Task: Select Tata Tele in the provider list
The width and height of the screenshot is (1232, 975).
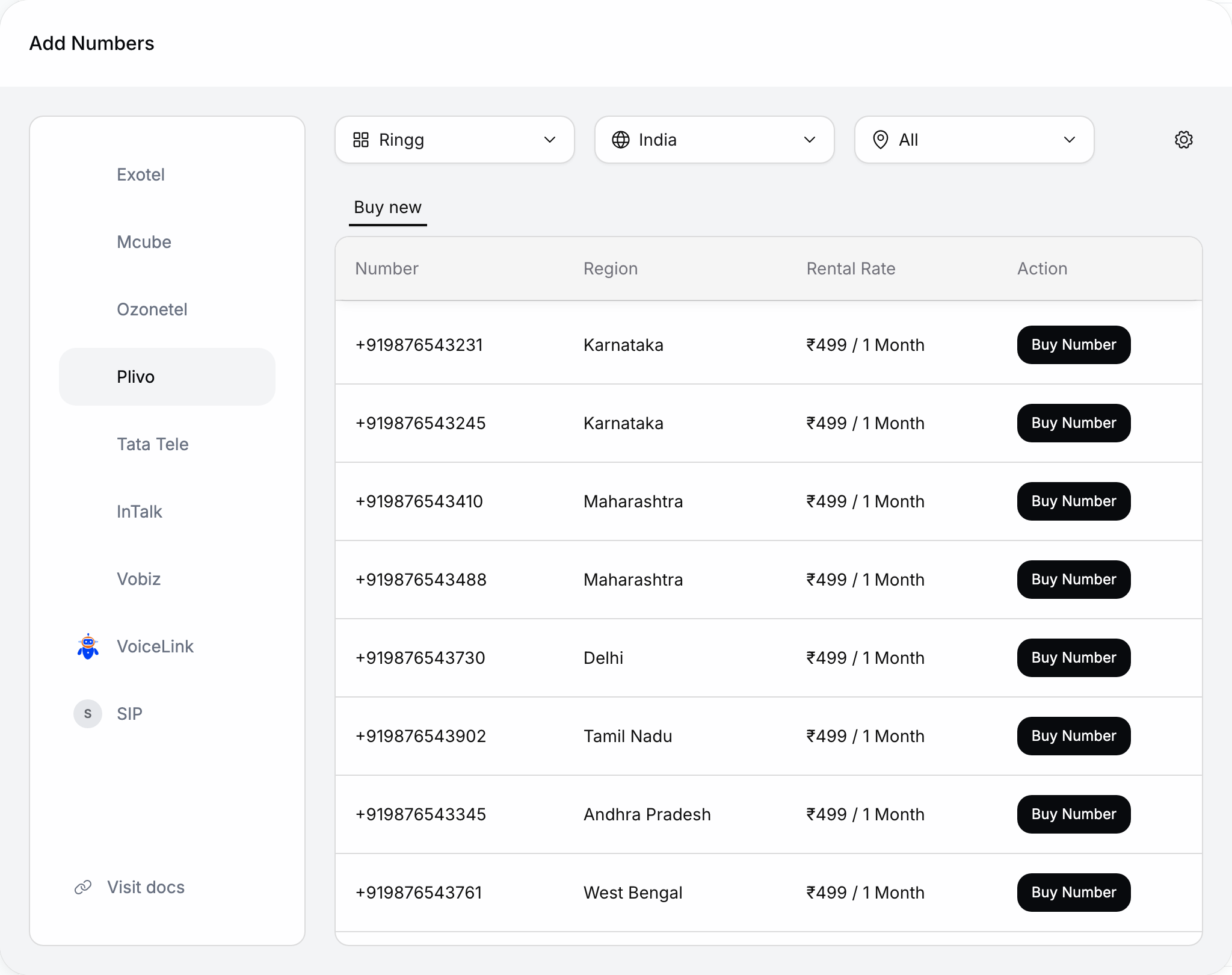Action: [167, 444]
